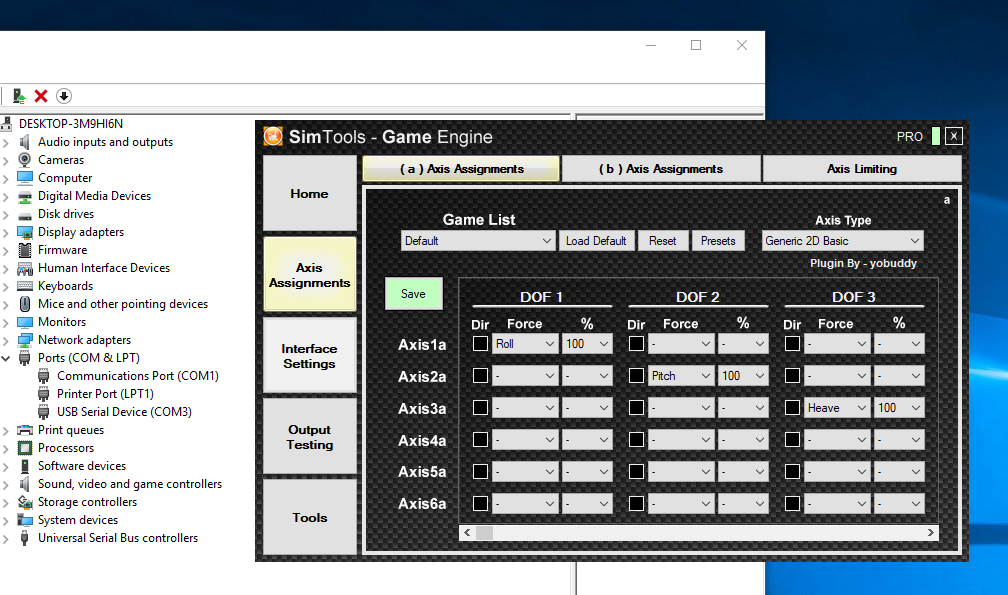Click the Software devices icon
This screenshot has width=1008, height=595.
pyautogui.click(x=24, y=466)
